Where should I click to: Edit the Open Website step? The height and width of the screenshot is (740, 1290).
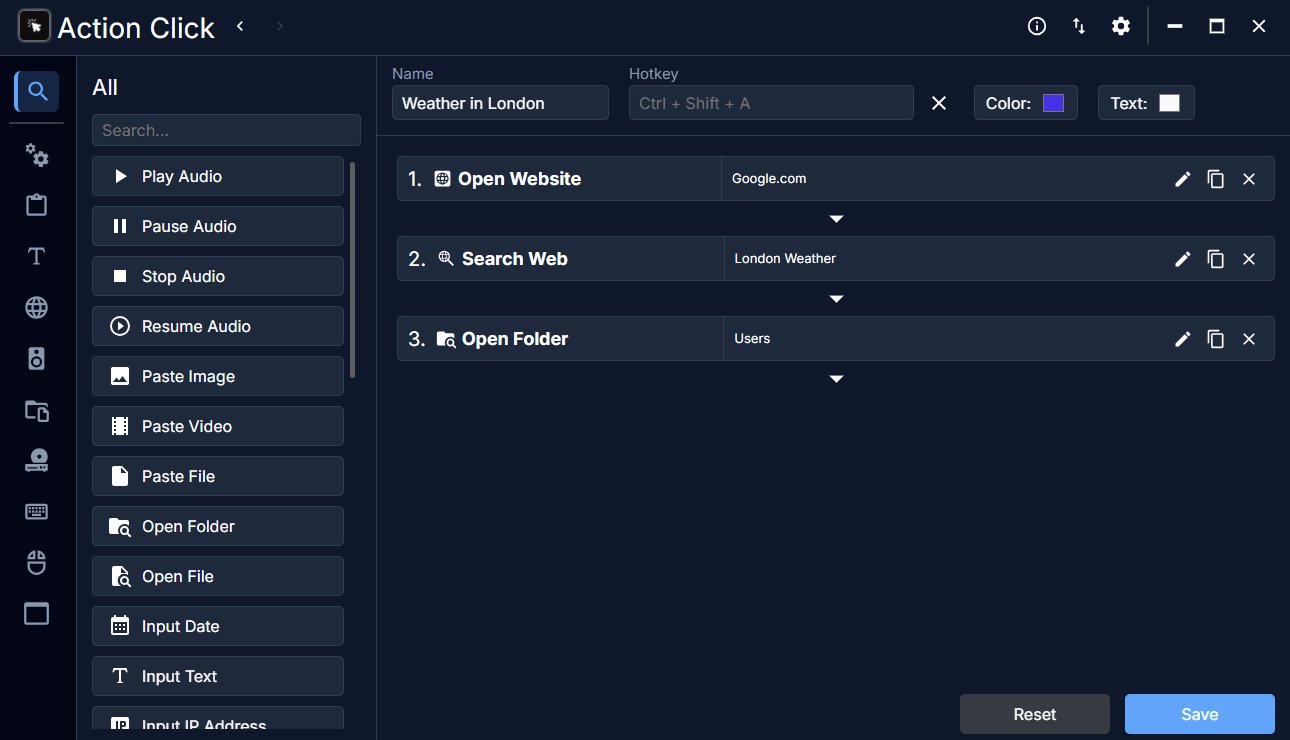point(1182,179)
